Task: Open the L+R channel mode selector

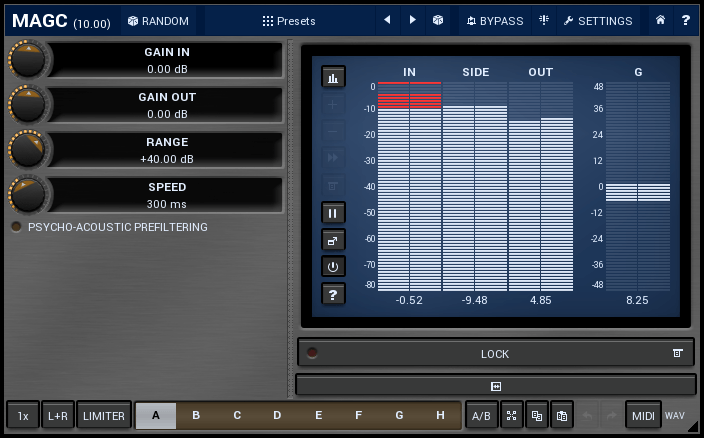Action: (57, 415)
